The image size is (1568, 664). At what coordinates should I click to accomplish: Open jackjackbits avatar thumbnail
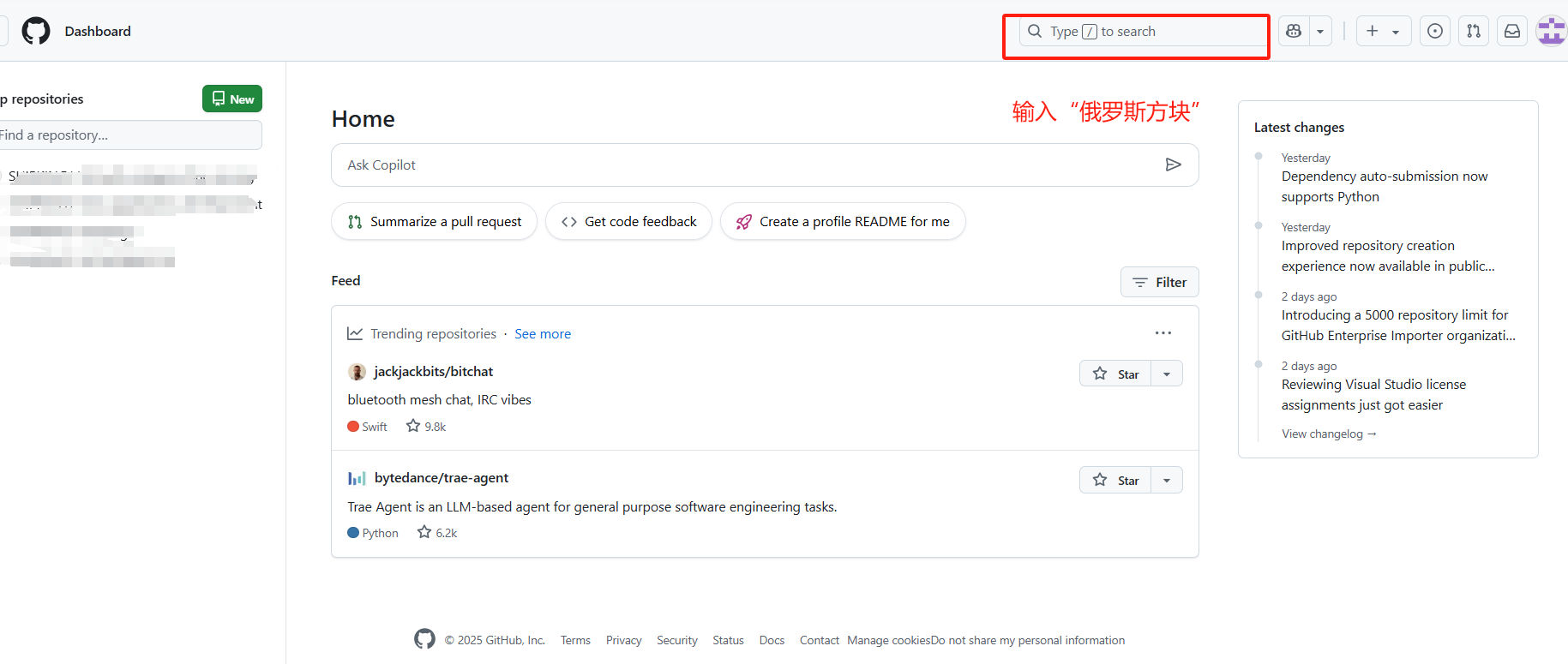(357, 372)
